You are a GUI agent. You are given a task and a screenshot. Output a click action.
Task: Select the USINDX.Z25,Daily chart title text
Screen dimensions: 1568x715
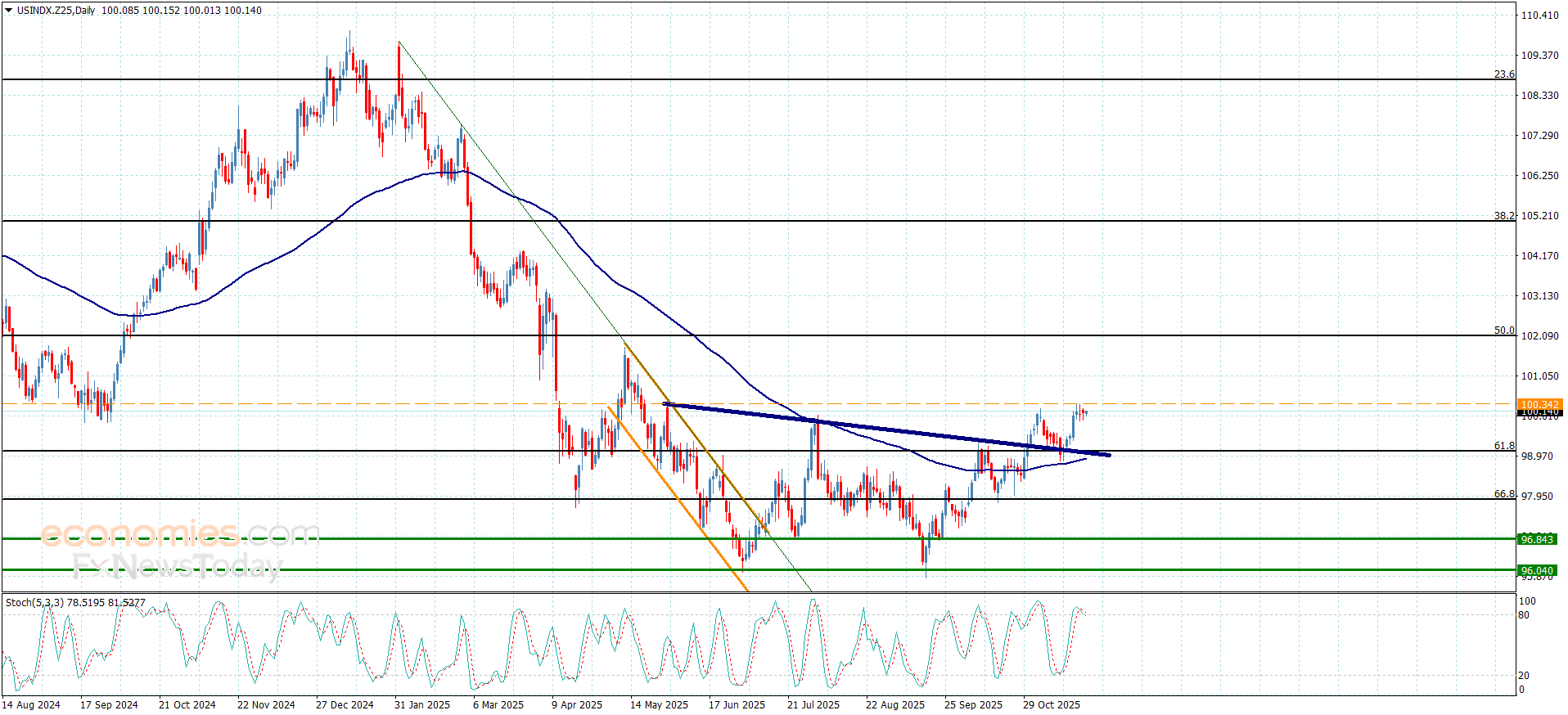click(x=56, y=11)
